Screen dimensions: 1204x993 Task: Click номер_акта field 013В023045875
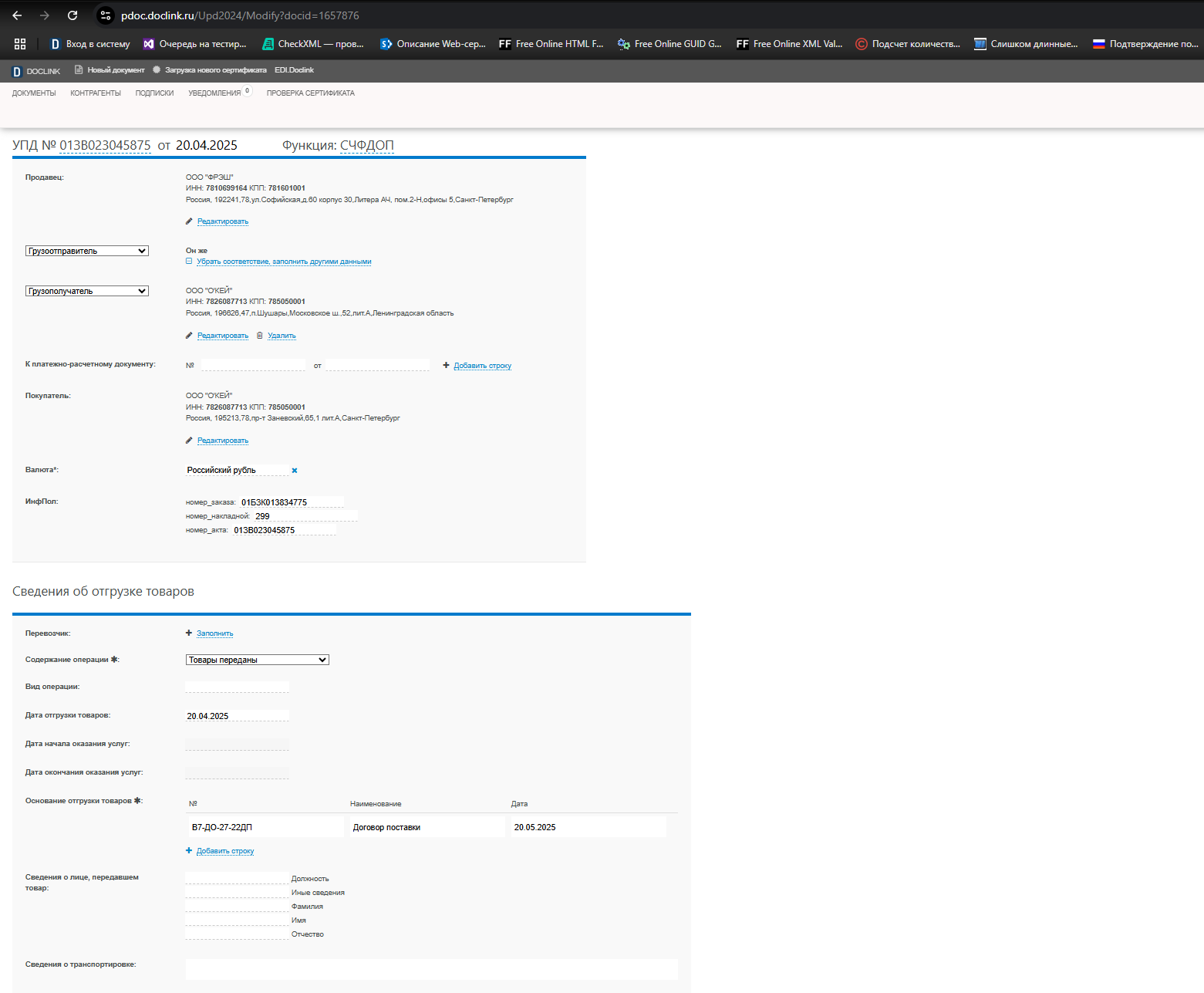click(x=284, y=530)
